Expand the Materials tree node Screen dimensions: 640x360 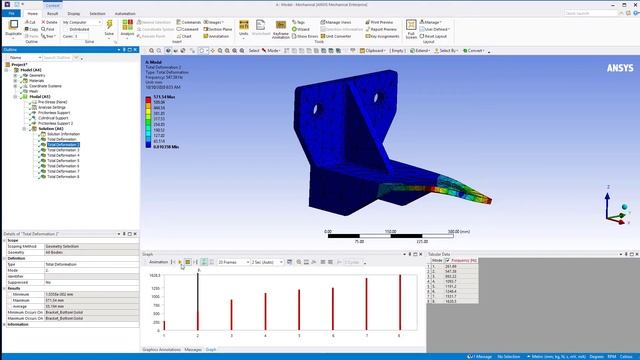pyautogui.click(x=16, y=81)
